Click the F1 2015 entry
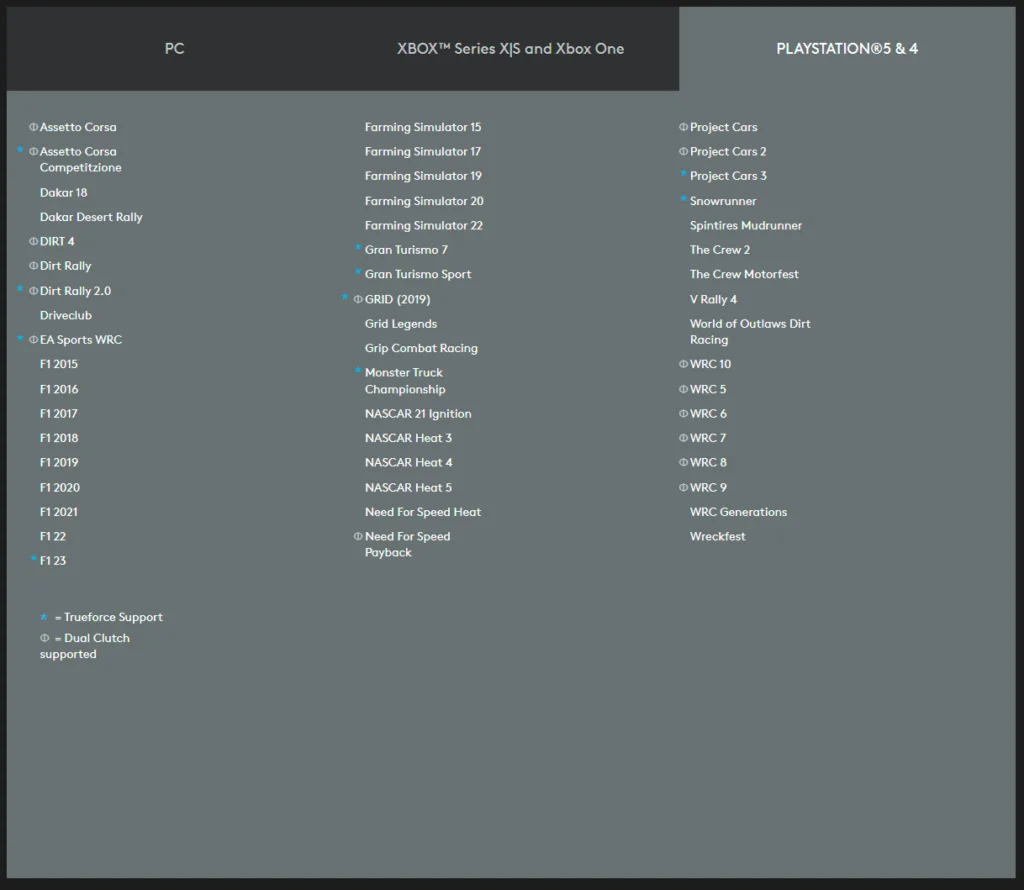This screenshot has height=890, width=1024. tap(59, 364)
